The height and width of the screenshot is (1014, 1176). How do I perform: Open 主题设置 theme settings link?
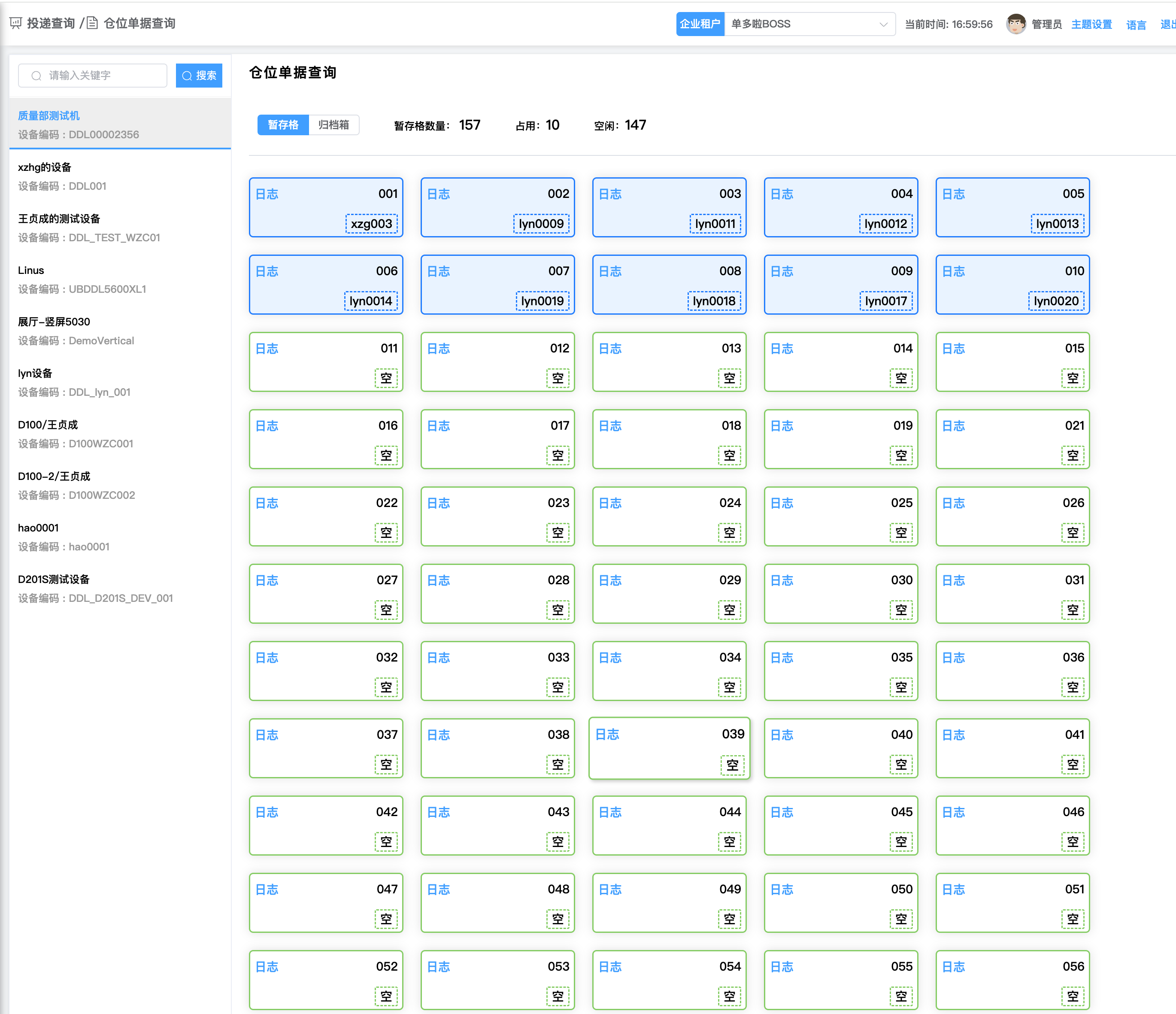tap(1091, 24)
